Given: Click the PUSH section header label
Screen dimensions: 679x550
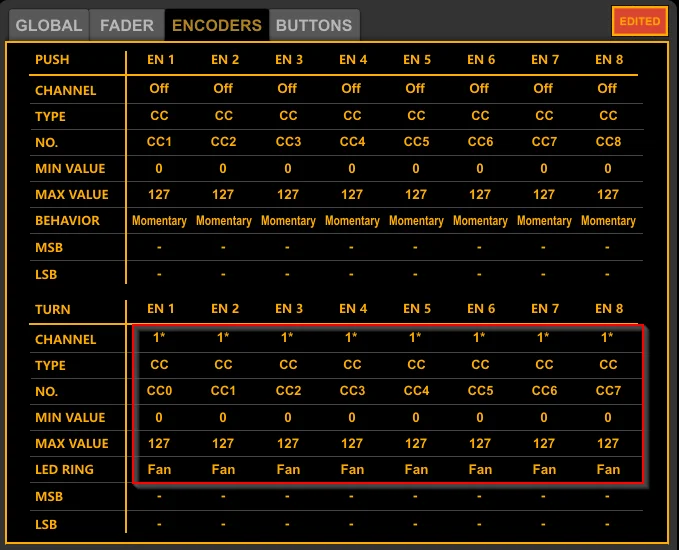Looking at the screenshot, I should tap(52, 59).
